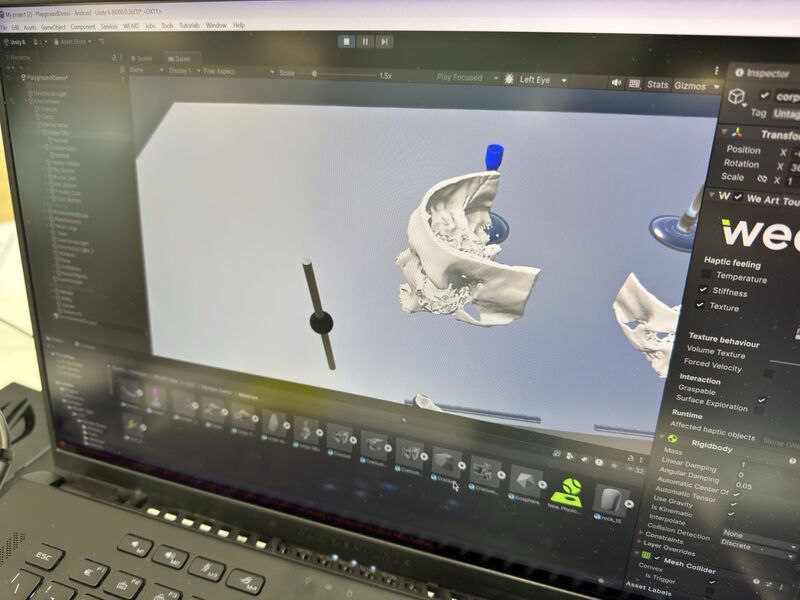Pause the running game
Viewport: 800px width, 600px height.
(x=366, y=41)
